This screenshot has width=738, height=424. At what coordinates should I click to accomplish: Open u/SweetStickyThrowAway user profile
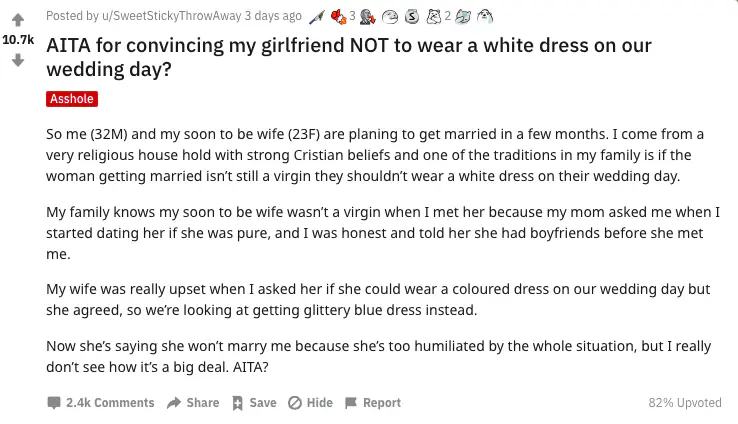click(171, 16)
